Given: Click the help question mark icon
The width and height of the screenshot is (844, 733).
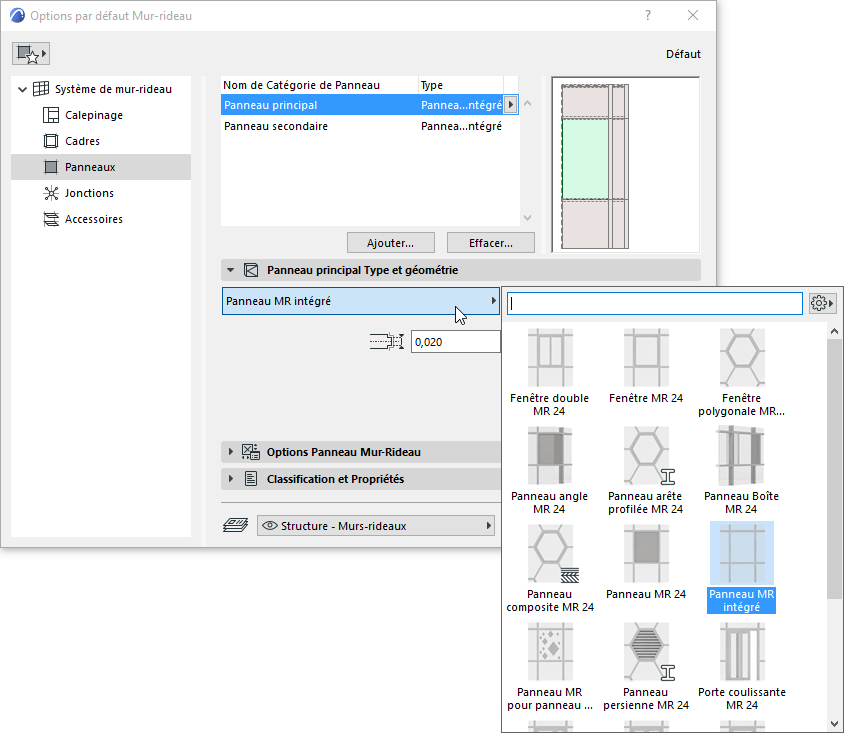Looking at the screenshot, I should tap(647, 16).
